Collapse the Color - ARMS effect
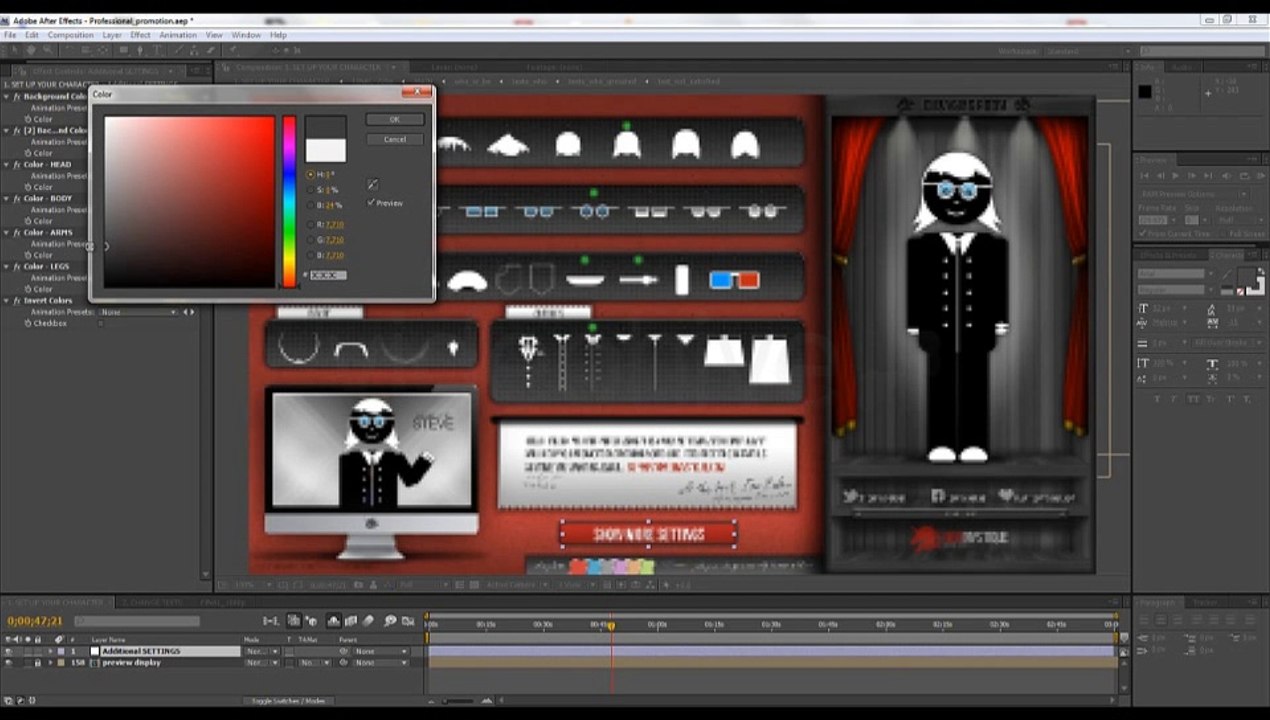 tap(7, 233)
